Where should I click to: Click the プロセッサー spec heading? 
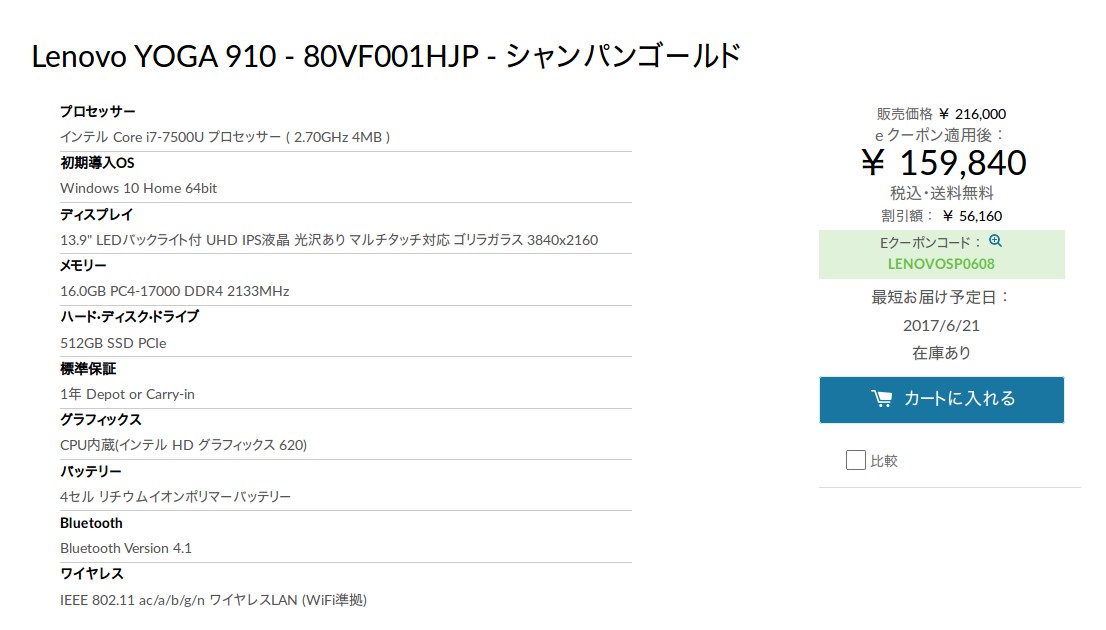[97, 111]
